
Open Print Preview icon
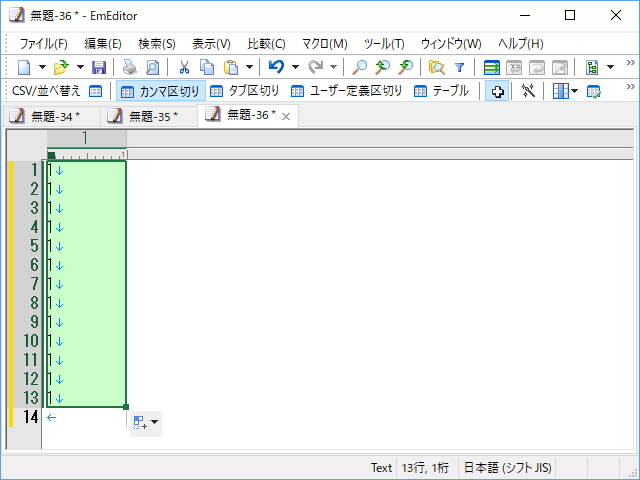click(x=153, y=67)
